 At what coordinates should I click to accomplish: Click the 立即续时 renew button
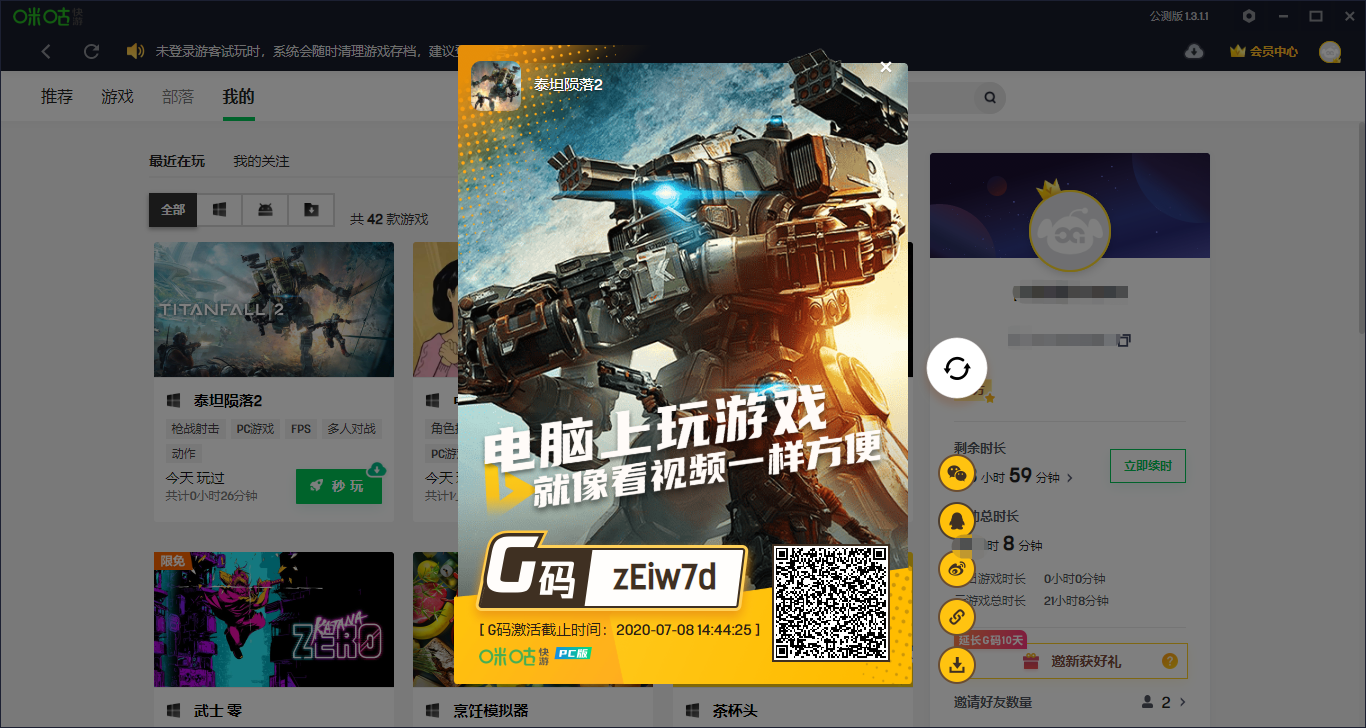point(1148,466)
